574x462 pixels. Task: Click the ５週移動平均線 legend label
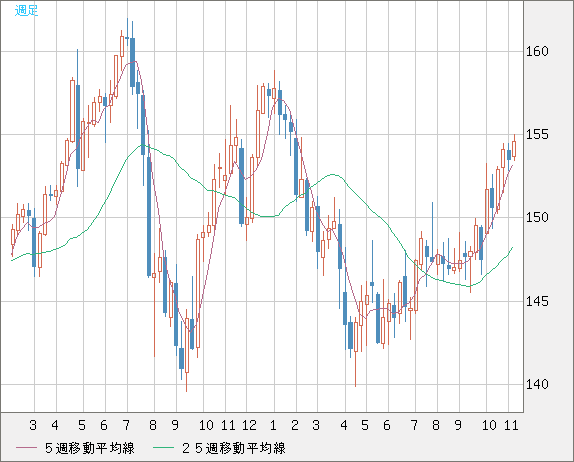[90, 448]
